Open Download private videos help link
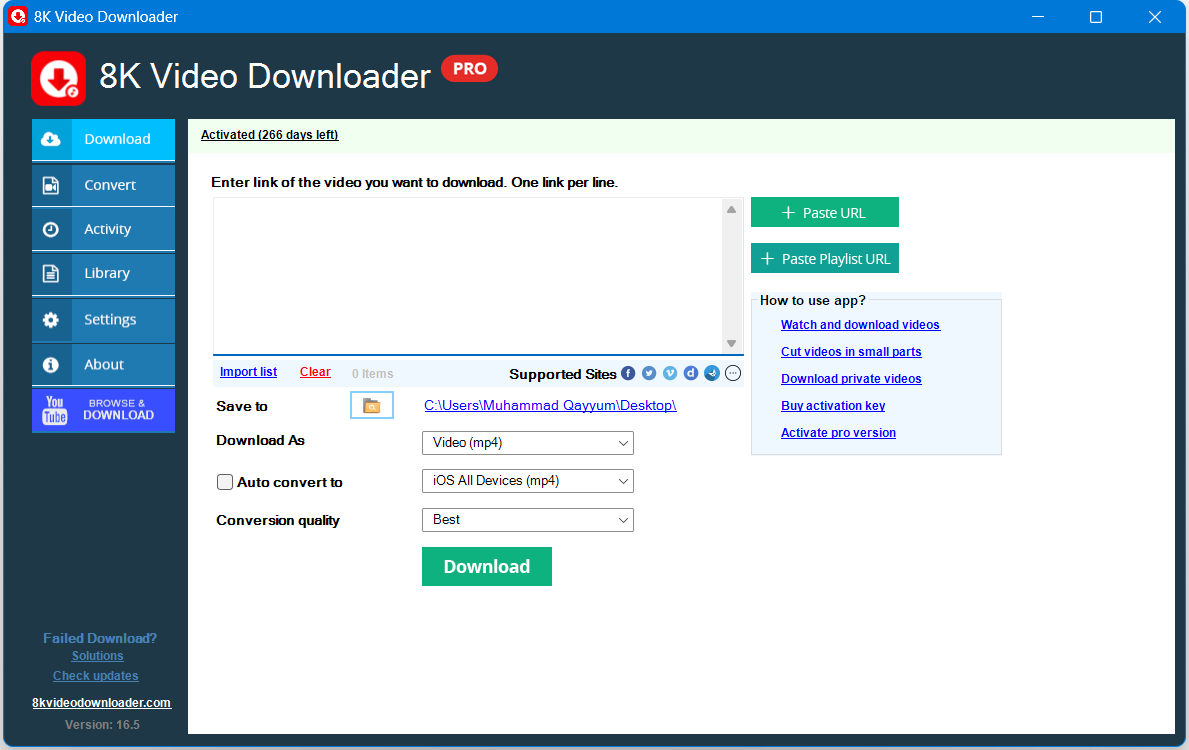 (x=852, y=378)
